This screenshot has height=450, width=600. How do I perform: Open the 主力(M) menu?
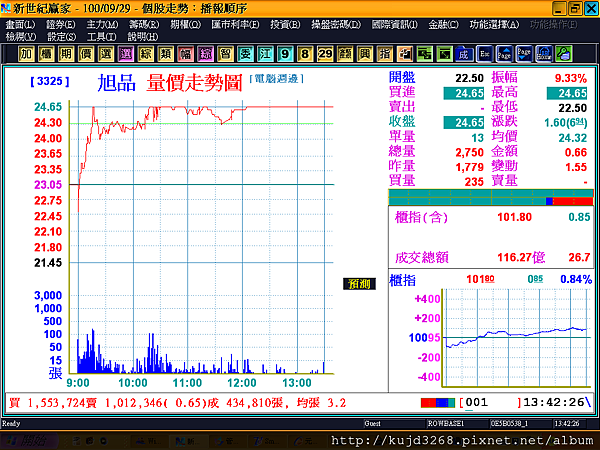pyautogui.click(x=102, y=24)
